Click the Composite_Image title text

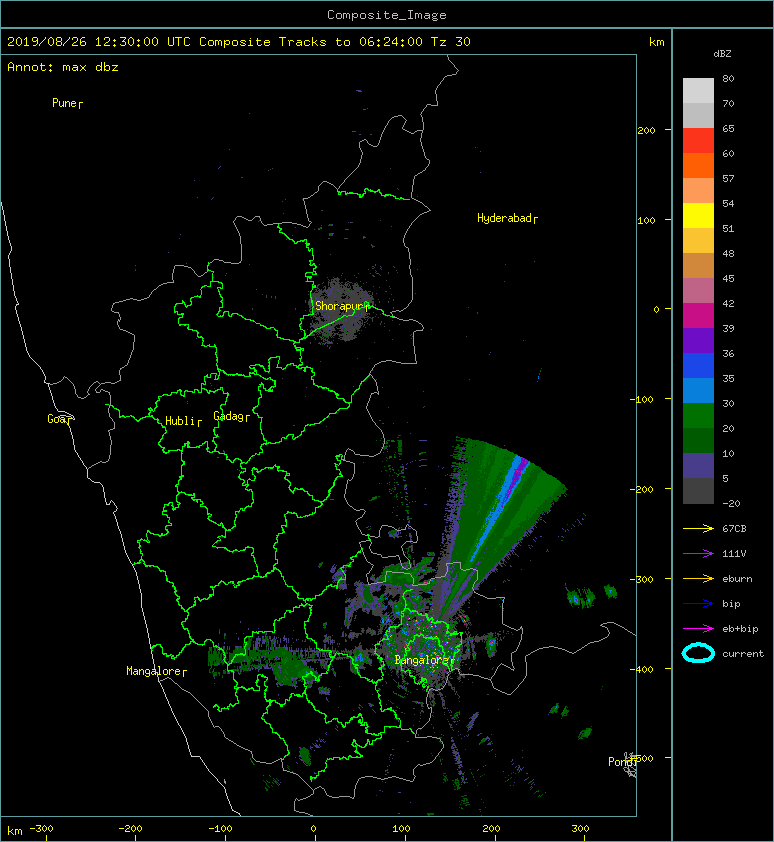click(x=387, y=14)
